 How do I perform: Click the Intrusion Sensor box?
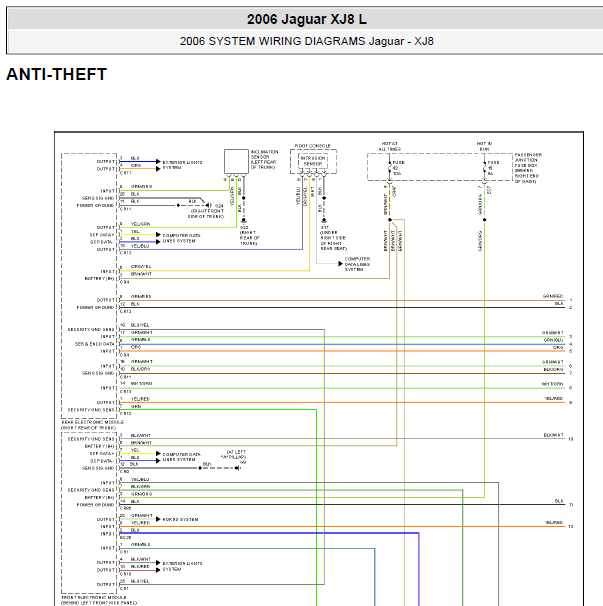coord(313,161)
